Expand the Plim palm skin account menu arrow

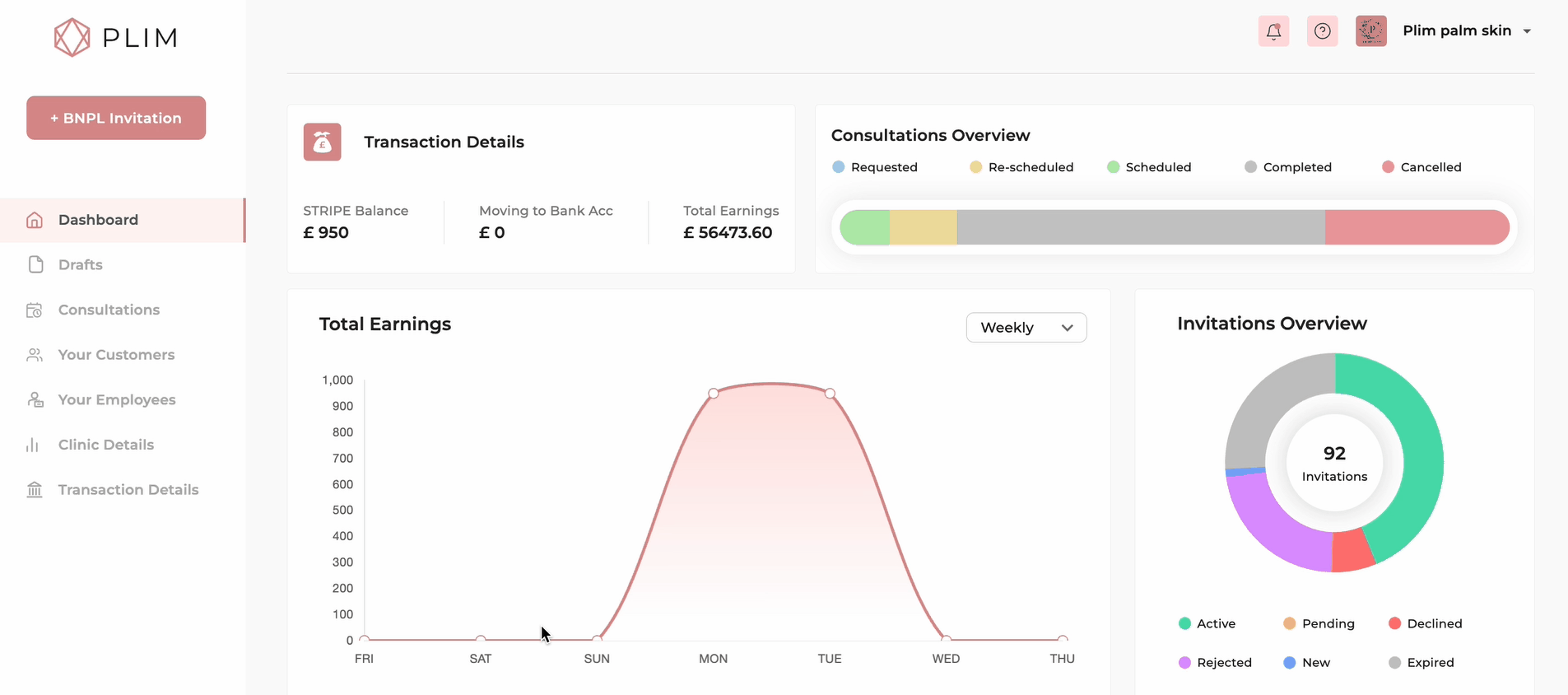click(1527, 31)
